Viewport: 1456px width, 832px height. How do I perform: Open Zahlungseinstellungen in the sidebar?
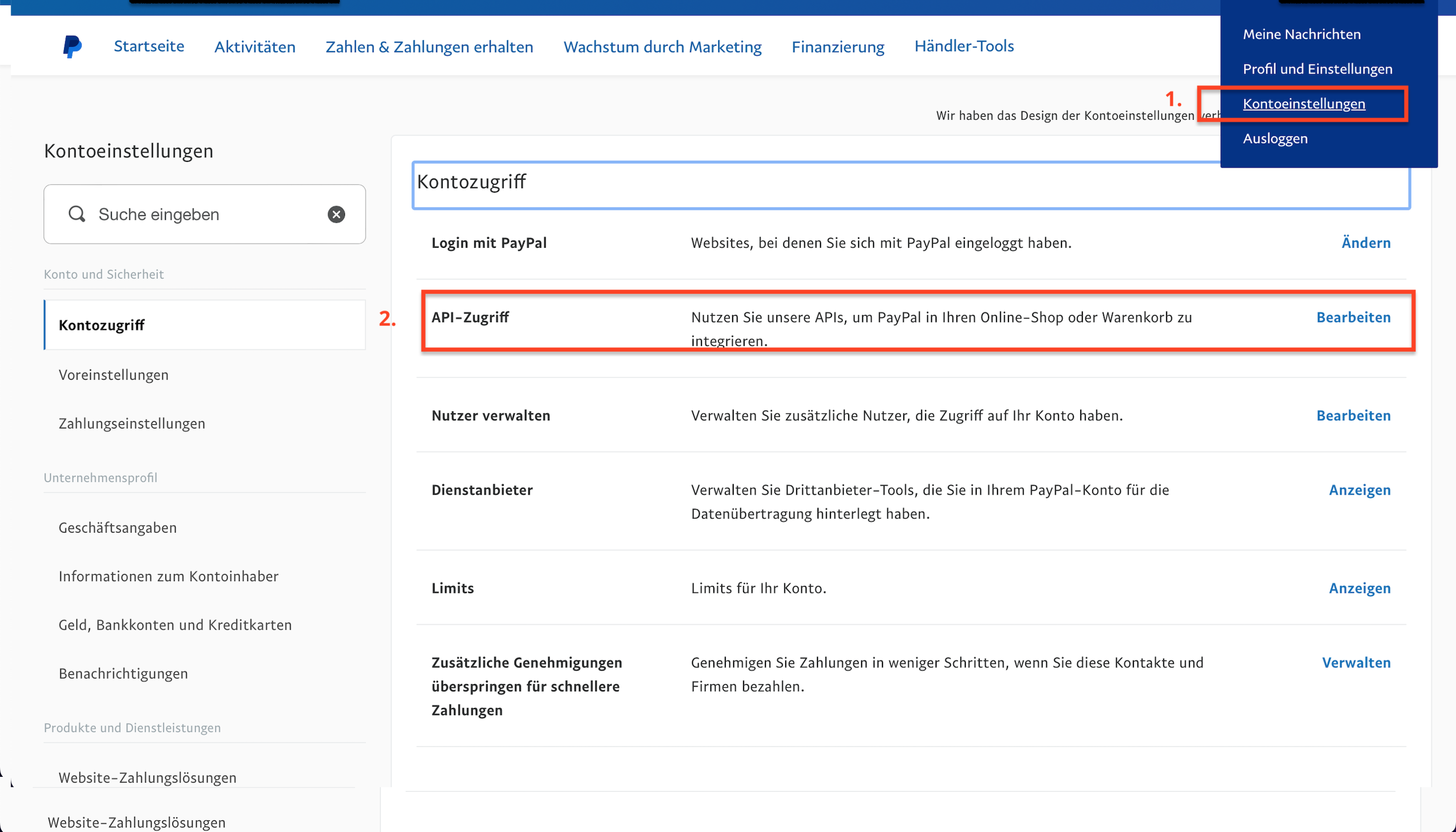(x=132, y=423)
